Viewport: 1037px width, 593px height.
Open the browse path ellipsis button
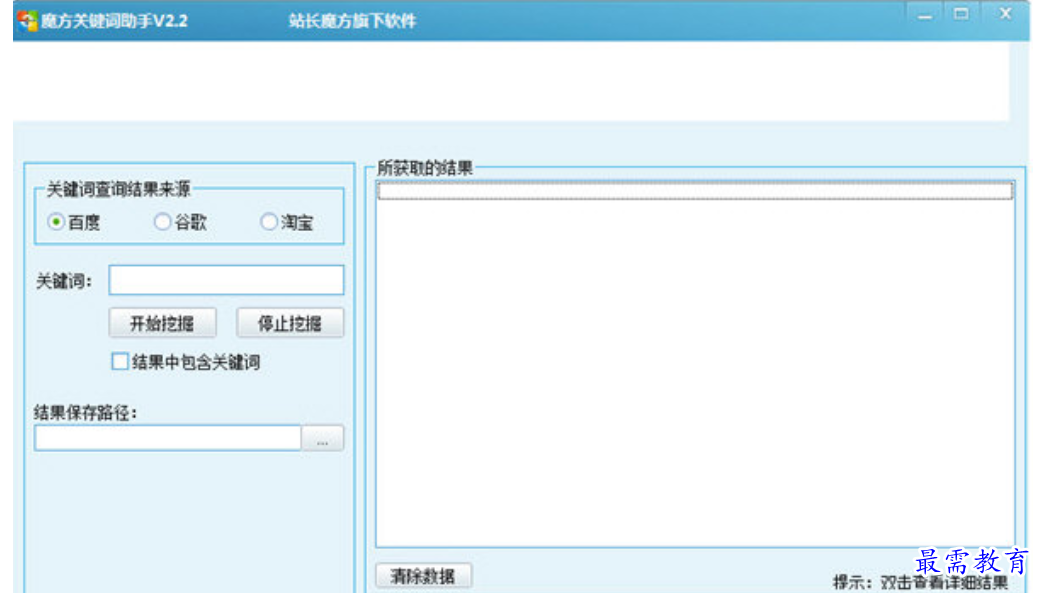(323, 438)
